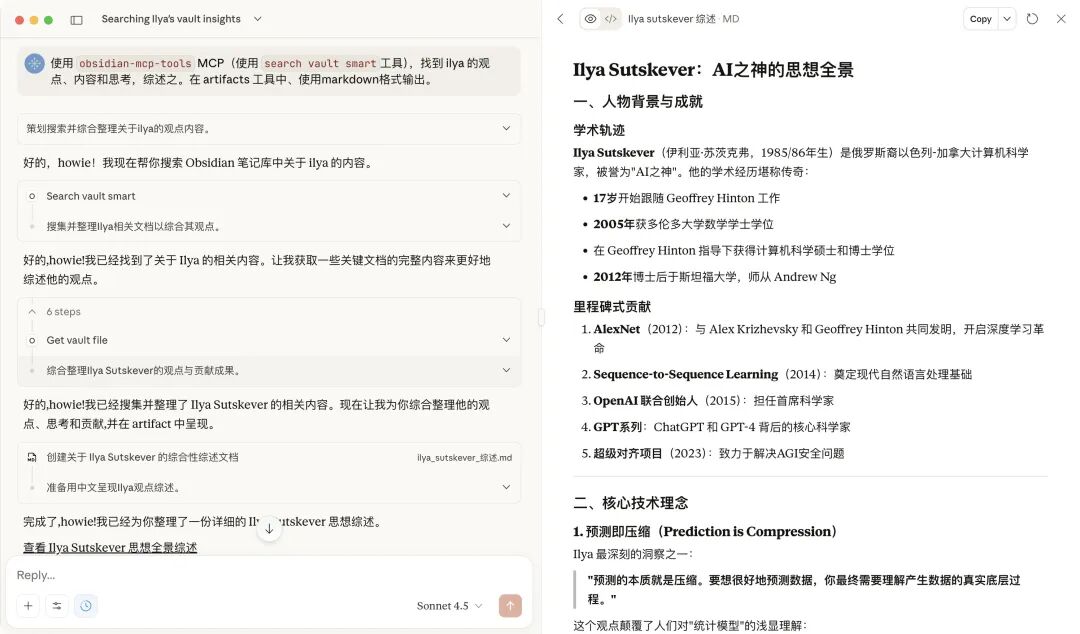Toggle the sidebar panel icon
1080x634 pixels.
tap(76, 20)
